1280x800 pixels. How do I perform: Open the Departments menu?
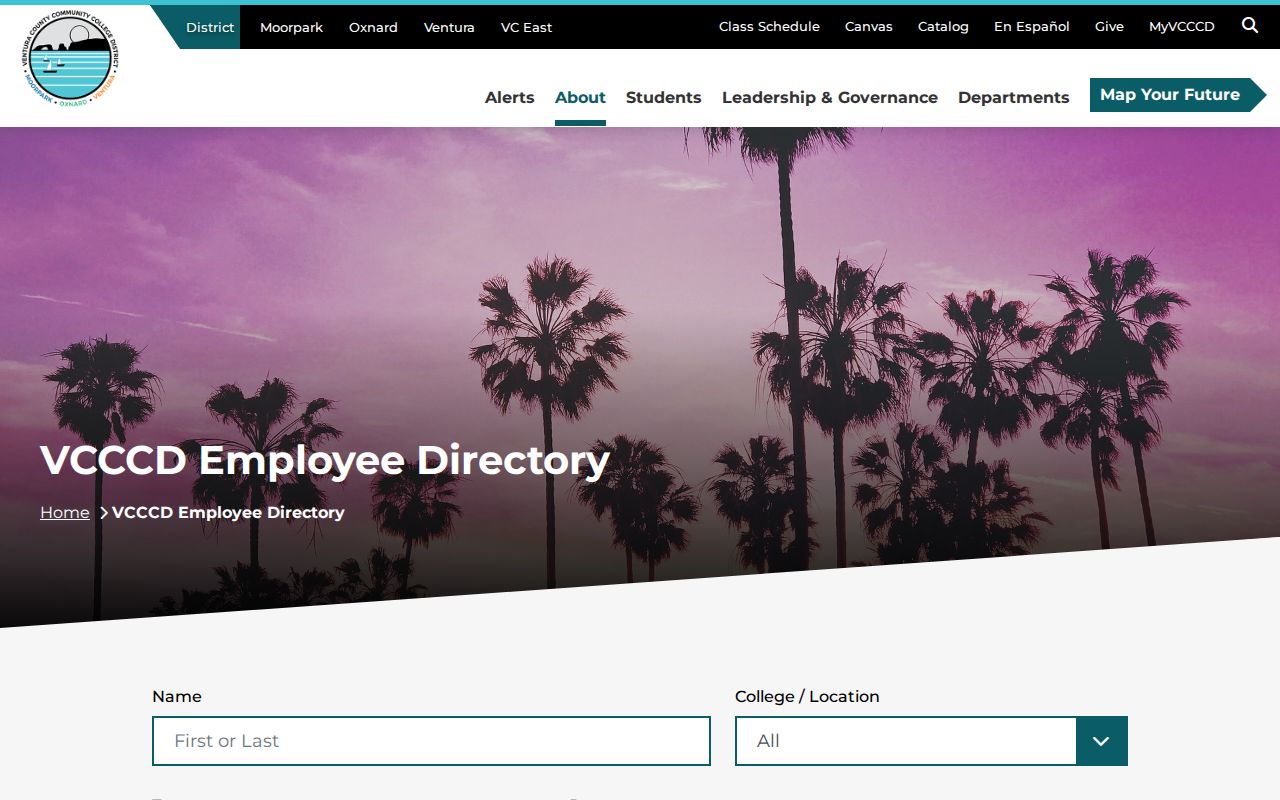1014,97
